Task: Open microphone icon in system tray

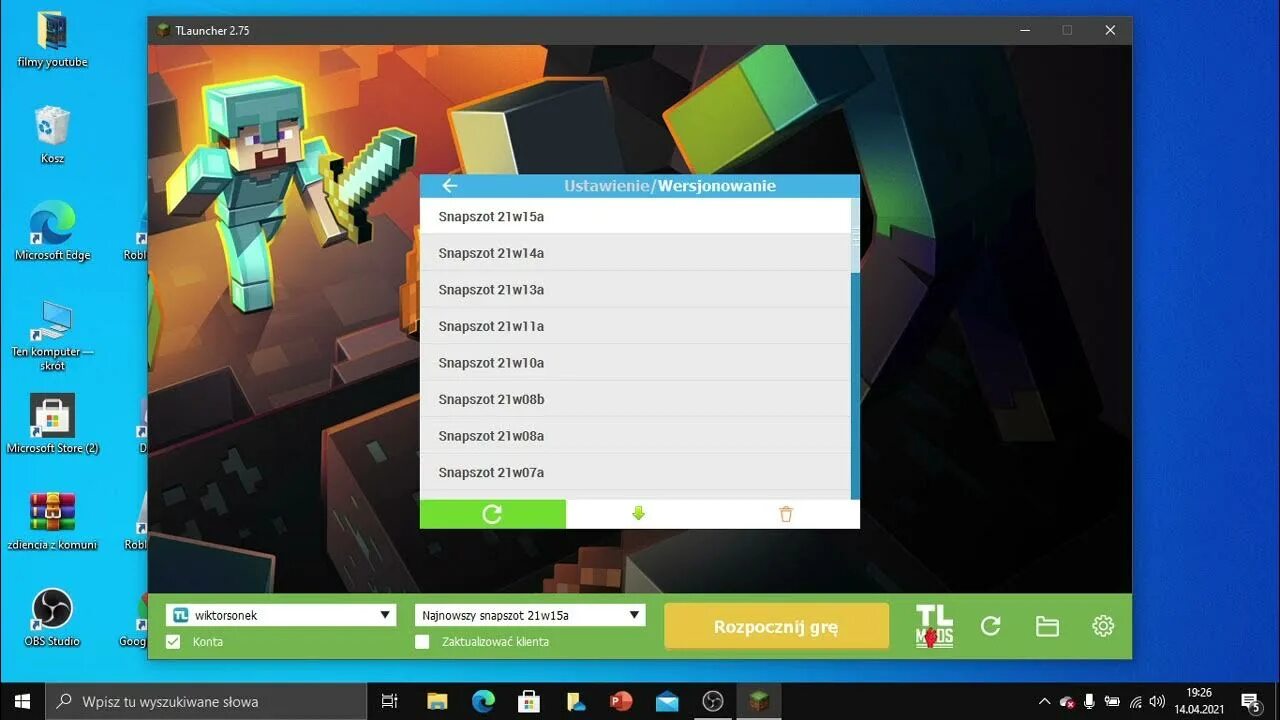Action: click(1089, 701)
